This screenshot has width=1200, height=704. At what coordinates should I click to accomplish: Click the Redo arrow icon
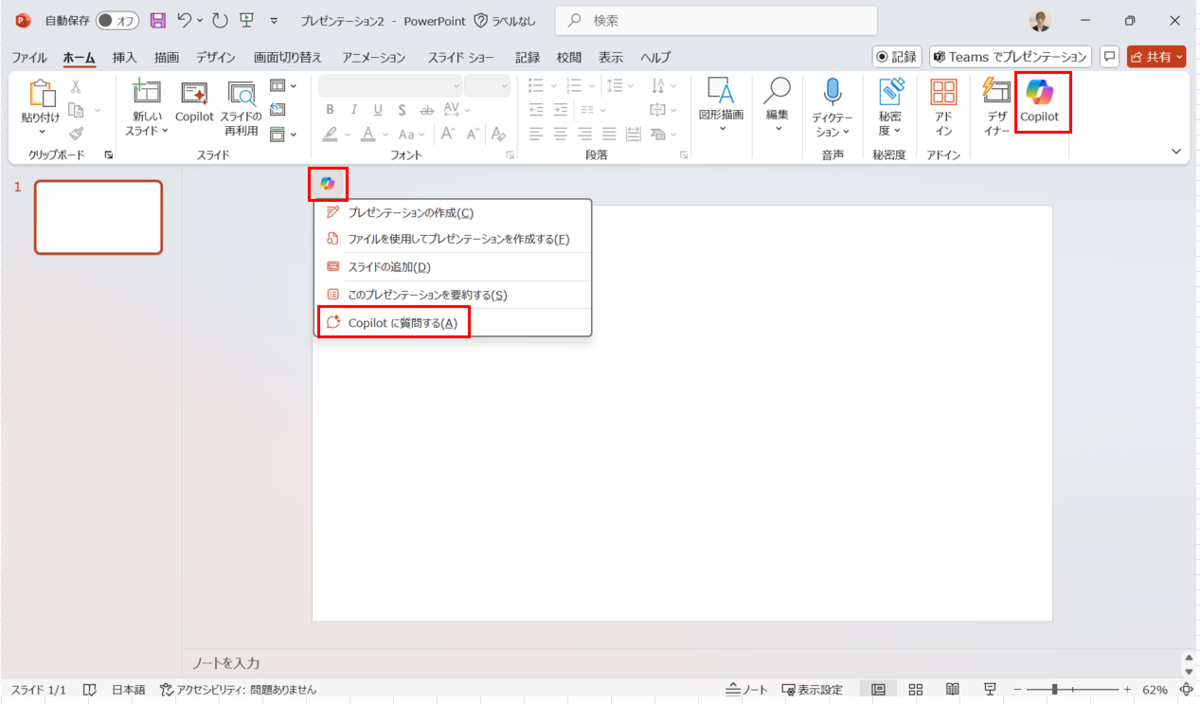(220, 20)
